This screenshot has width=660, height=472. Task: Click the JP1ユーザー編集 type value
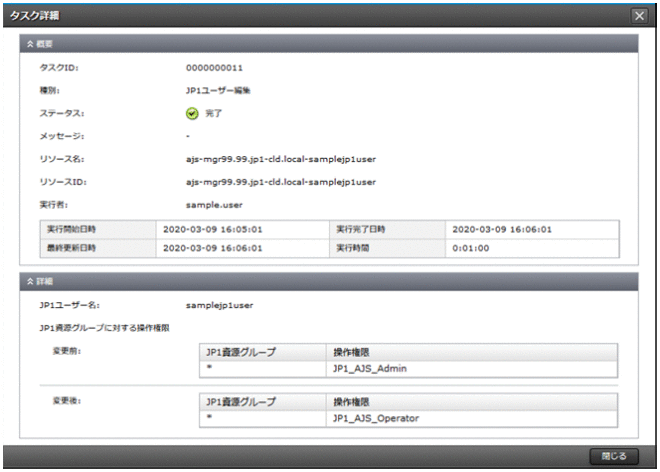[218, 91]
